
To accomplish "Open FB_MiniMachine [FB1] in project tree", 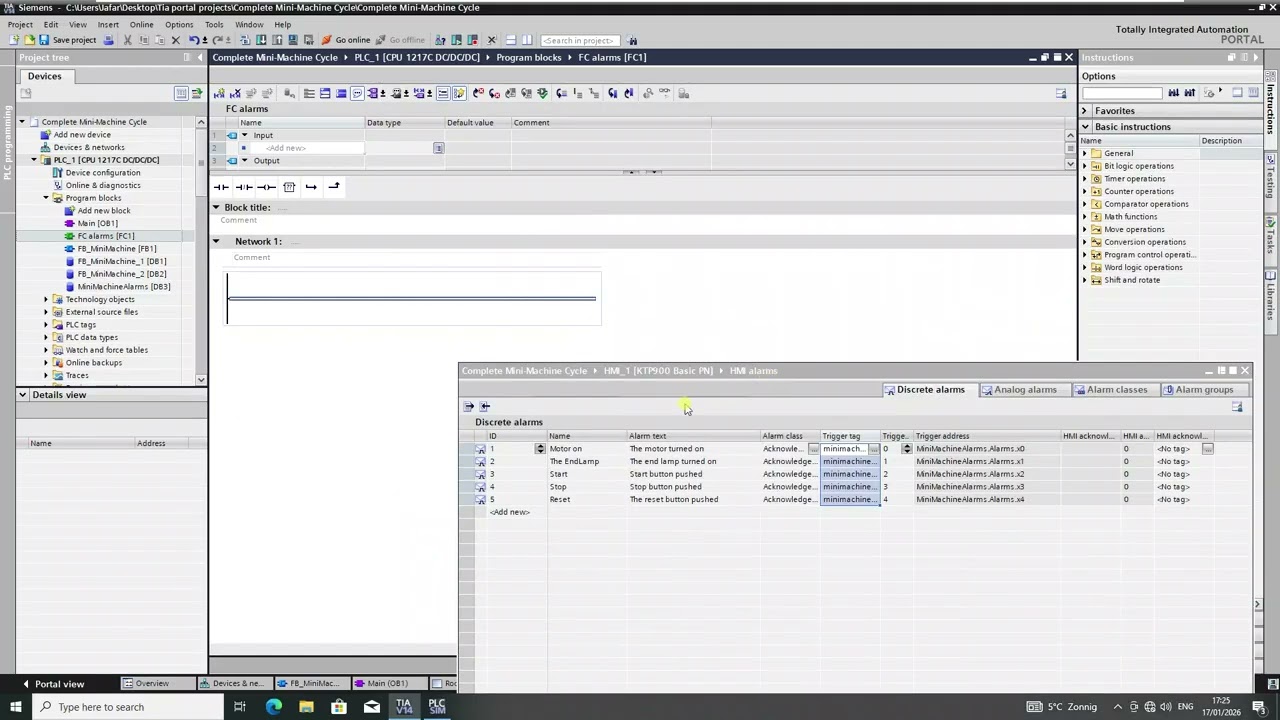I will (117, 249).
